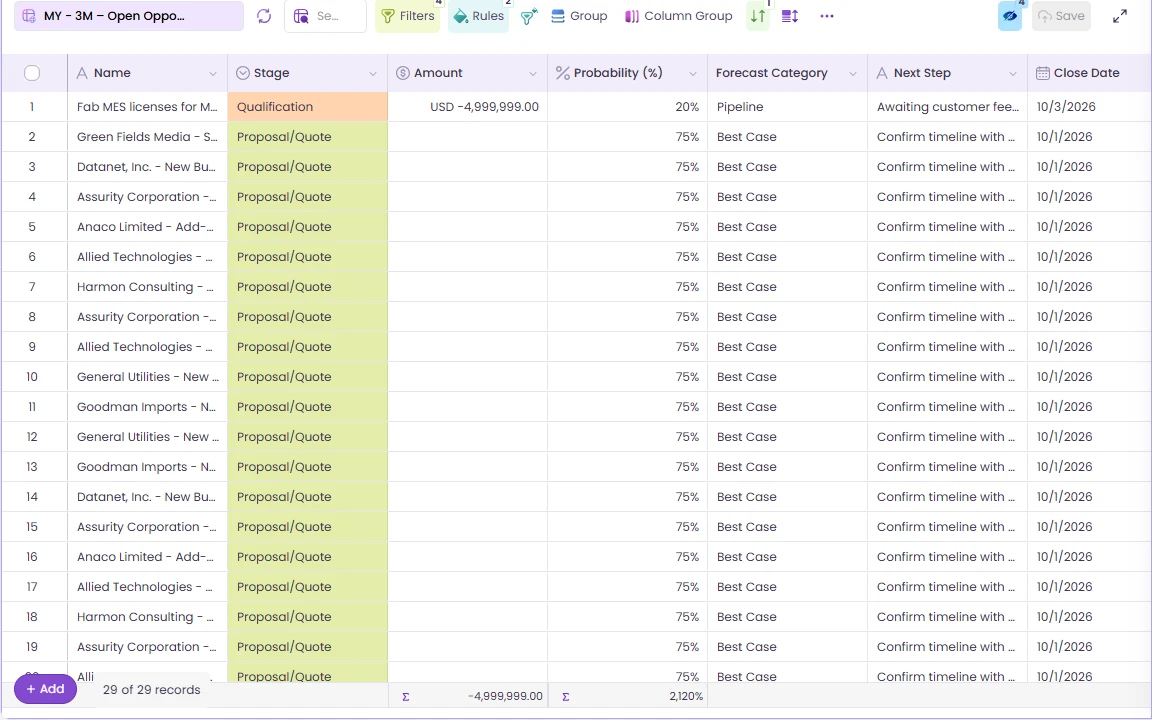This screenshot has width=1152, height=720.
Task: Click the Stage column picklist icon
Action: coord(242,73)
